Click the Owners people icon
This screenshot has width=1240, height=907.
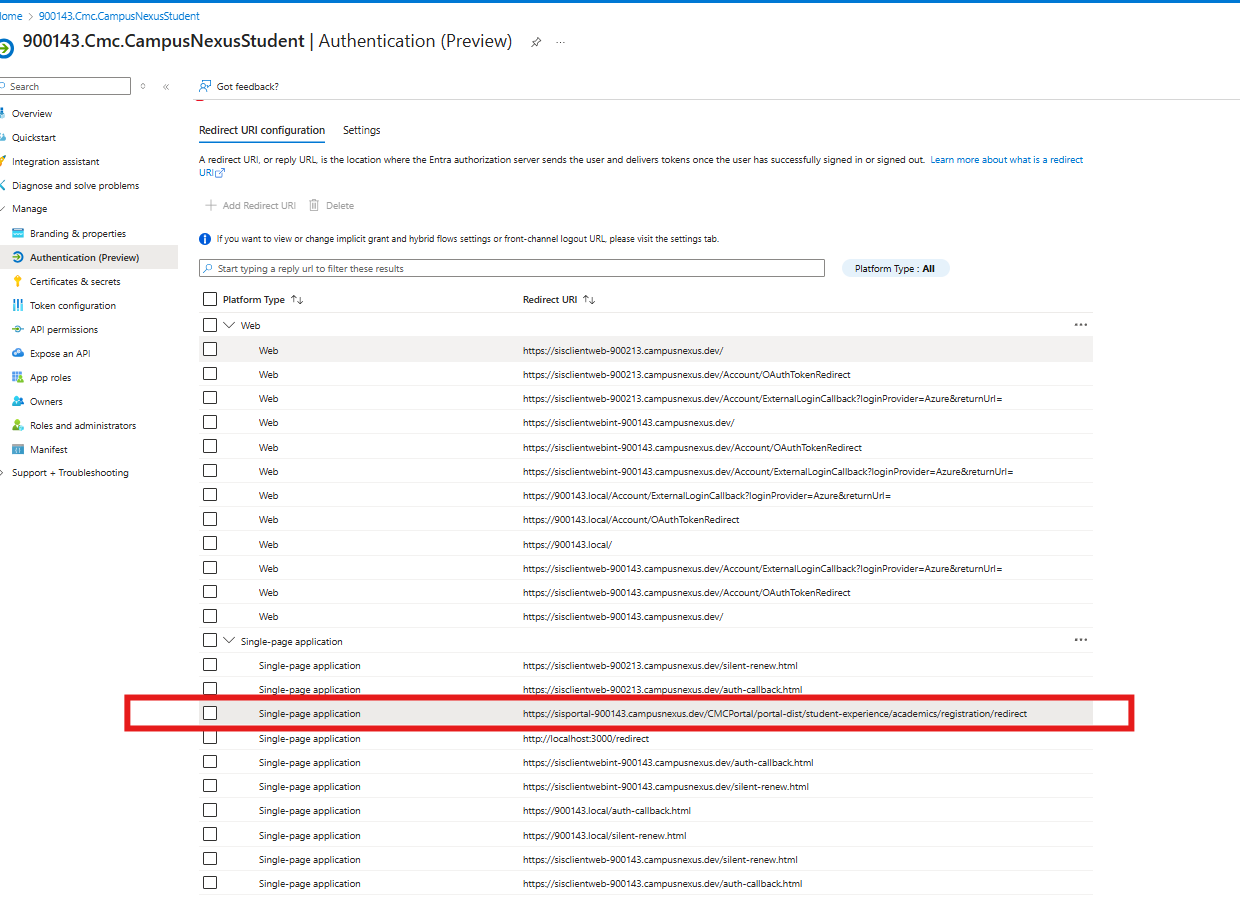tap(18, 401)
